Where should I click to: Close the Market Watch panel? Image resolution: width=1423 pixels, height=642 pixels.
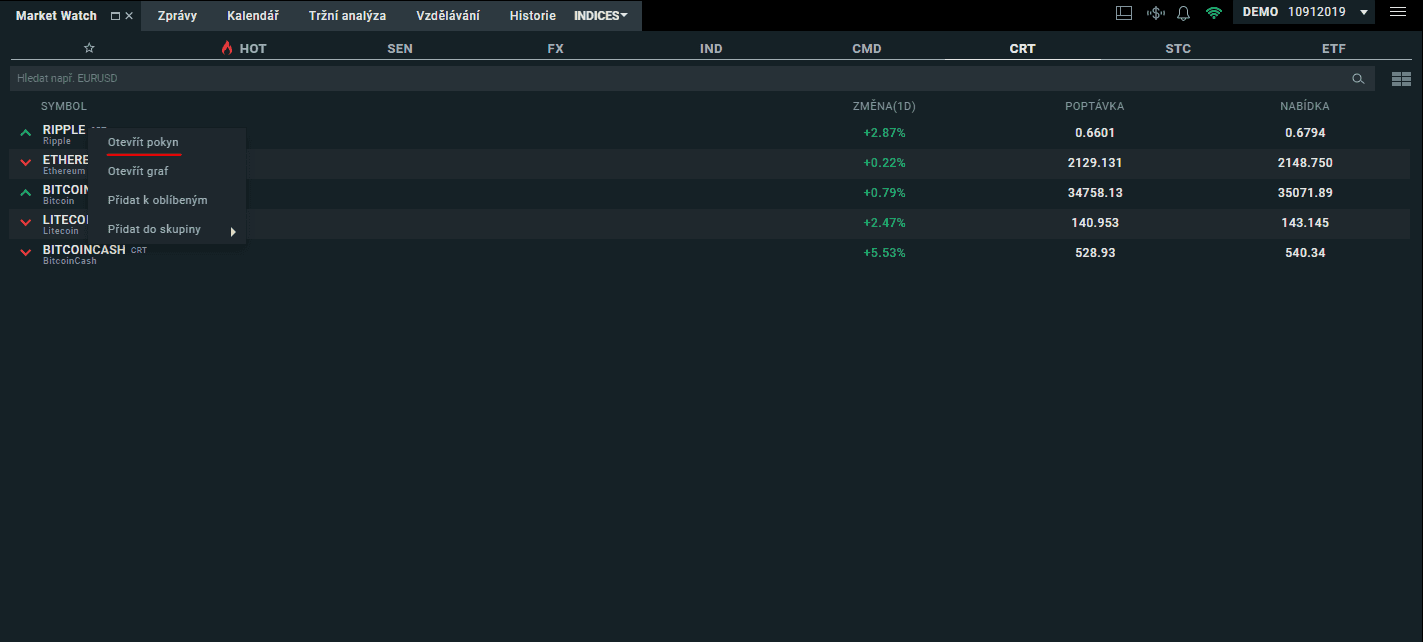coord(129,16)
